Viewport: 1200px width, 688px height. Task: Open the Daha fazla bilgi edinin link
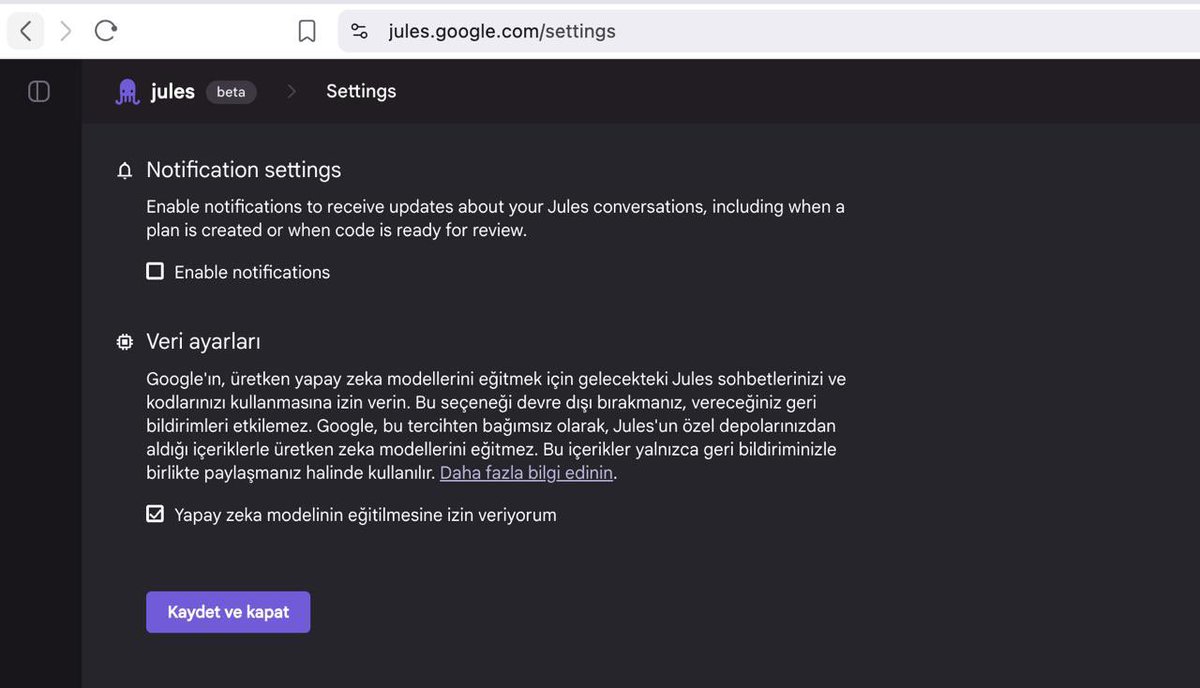pos(526,472)
